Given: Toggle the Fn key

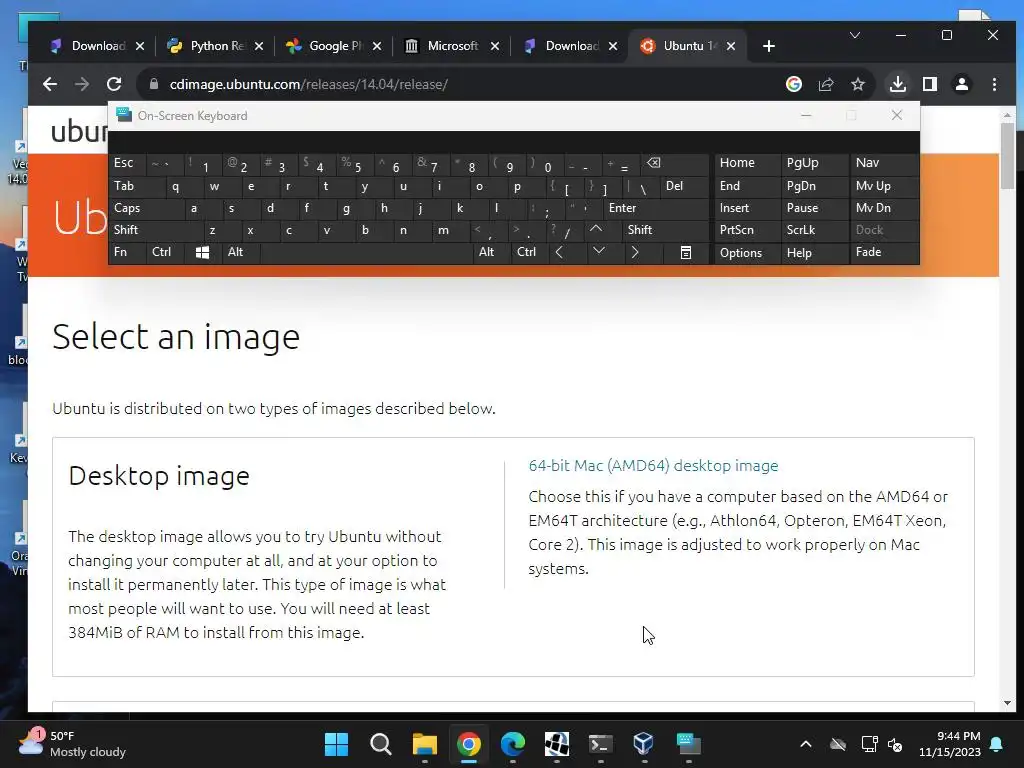Looking at the screenshot, I should [x=127, y=252].
